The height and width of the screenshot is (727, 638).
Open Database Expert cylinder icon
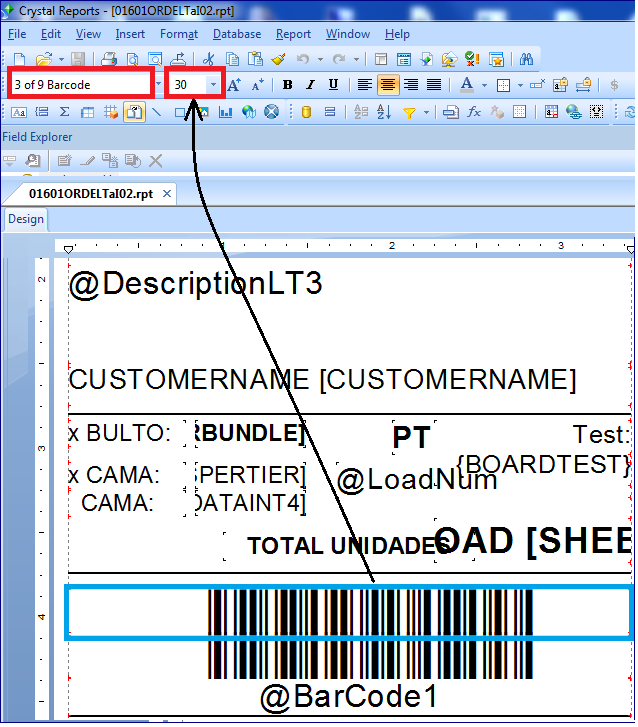pyautogui.click(x=306, y=112)
